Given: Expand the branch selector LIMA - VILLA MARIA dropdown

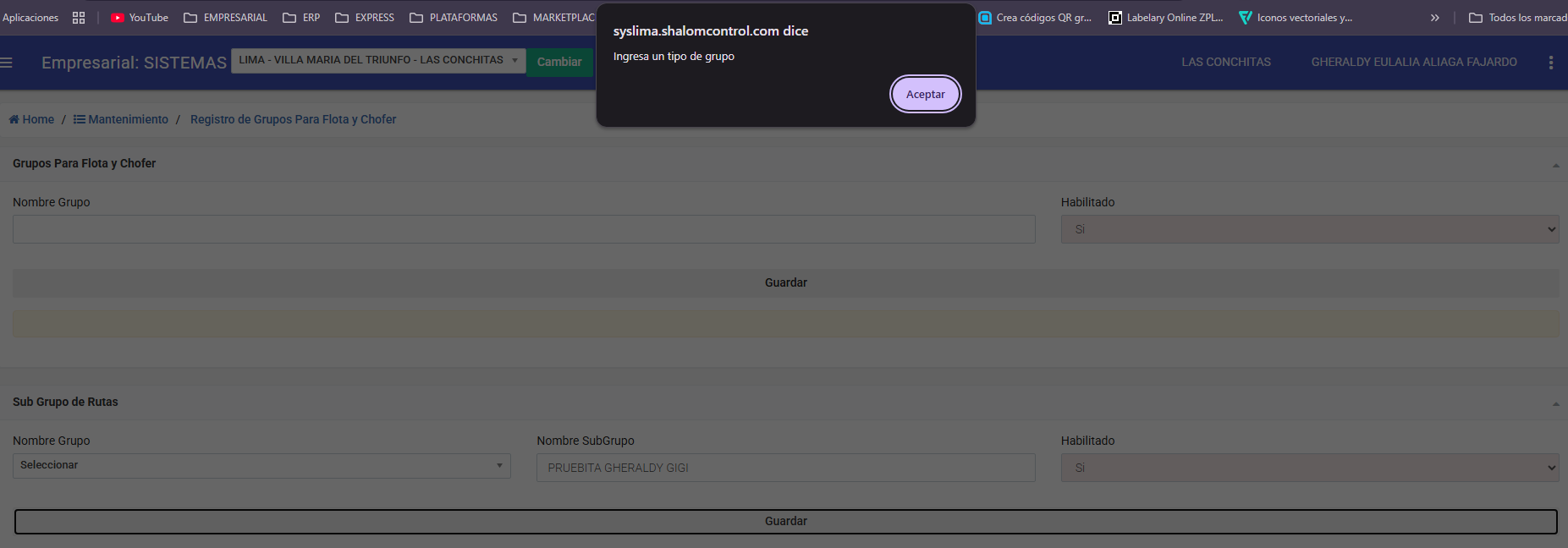Looking at the screenshot, I should [378, 60].
